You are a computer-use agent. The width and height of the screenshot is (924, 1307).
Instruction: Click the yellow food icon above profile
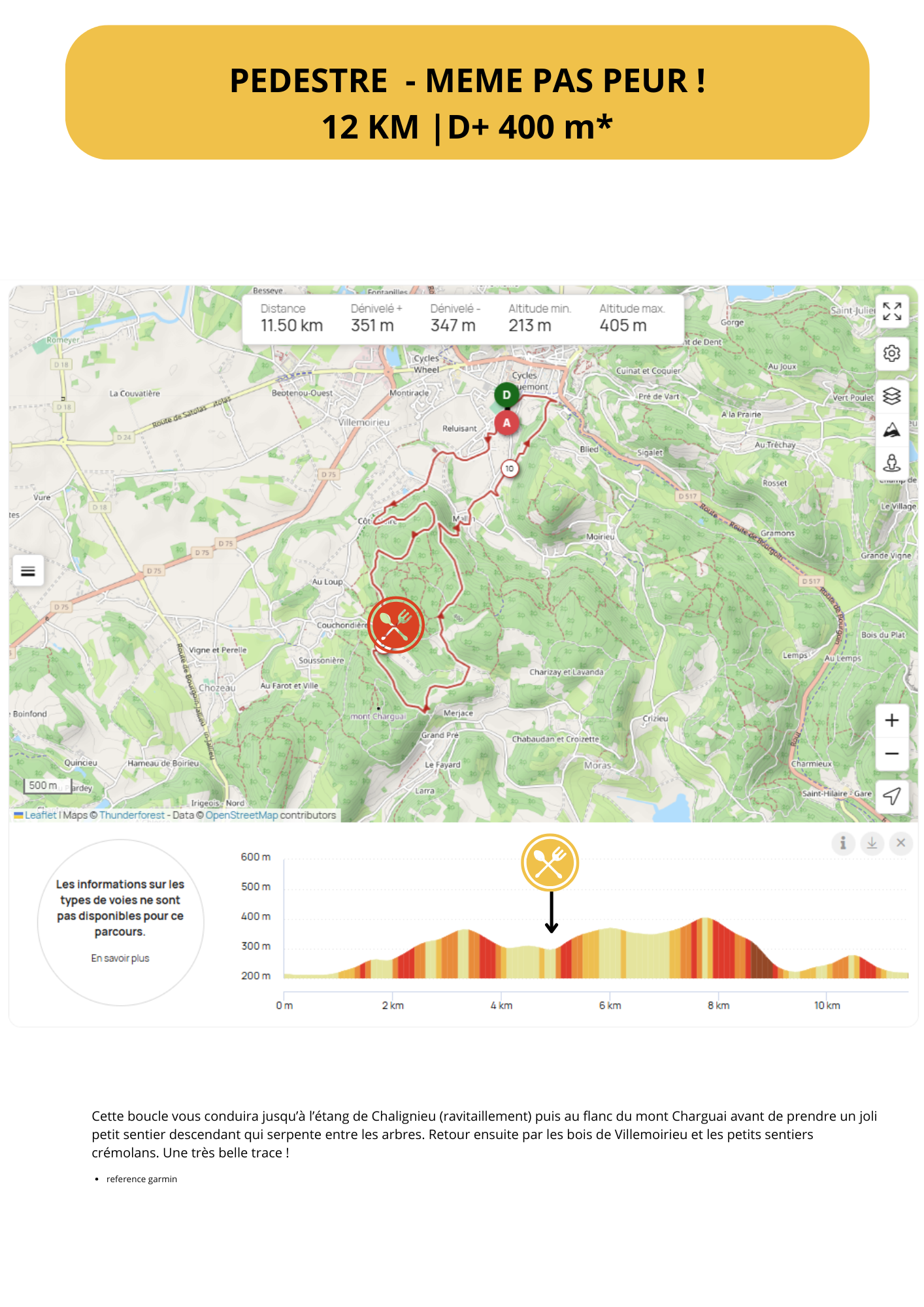(550, 863)
